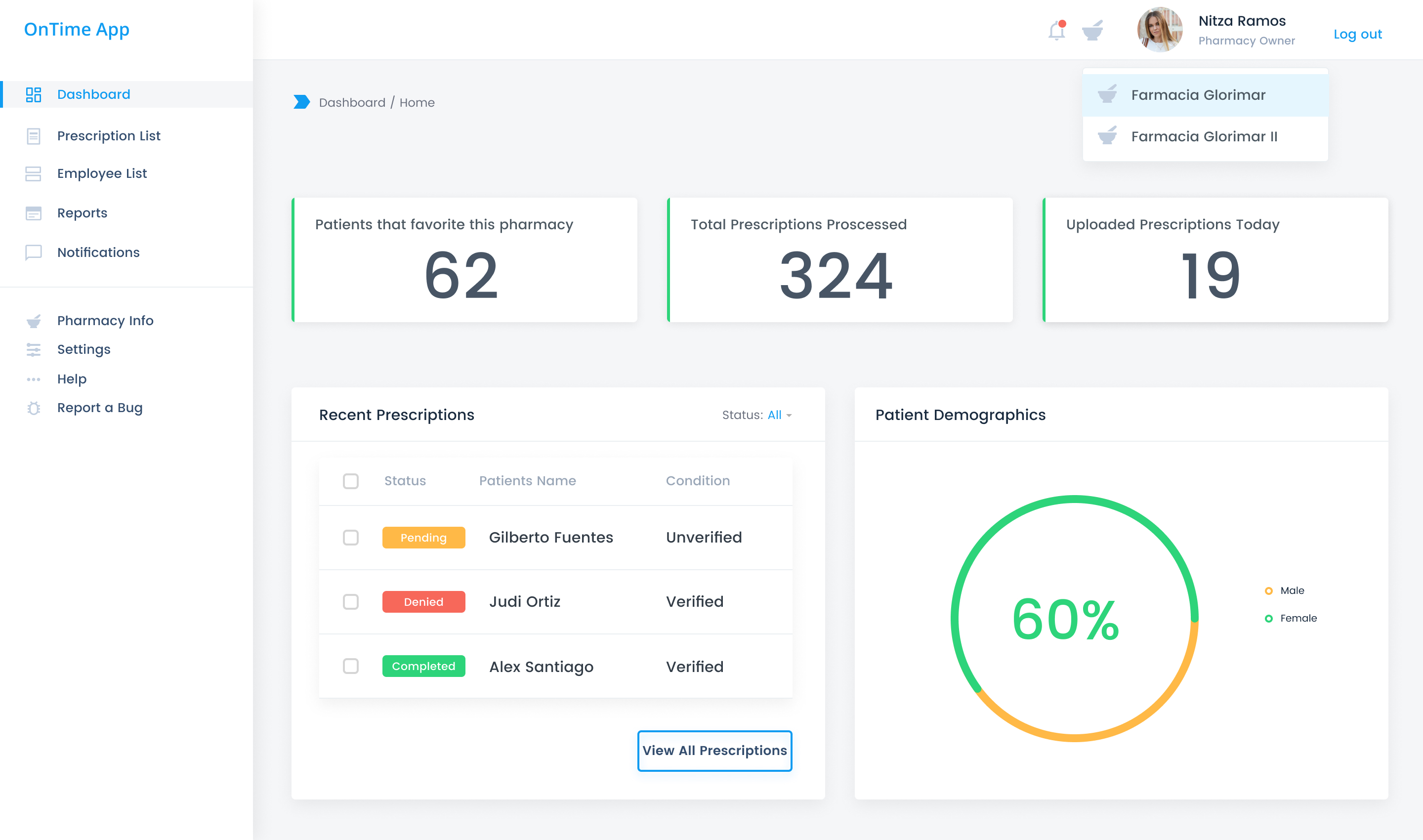Sort by Condition column header
The height and width of the screenshot is (840, 1423).
698,481
